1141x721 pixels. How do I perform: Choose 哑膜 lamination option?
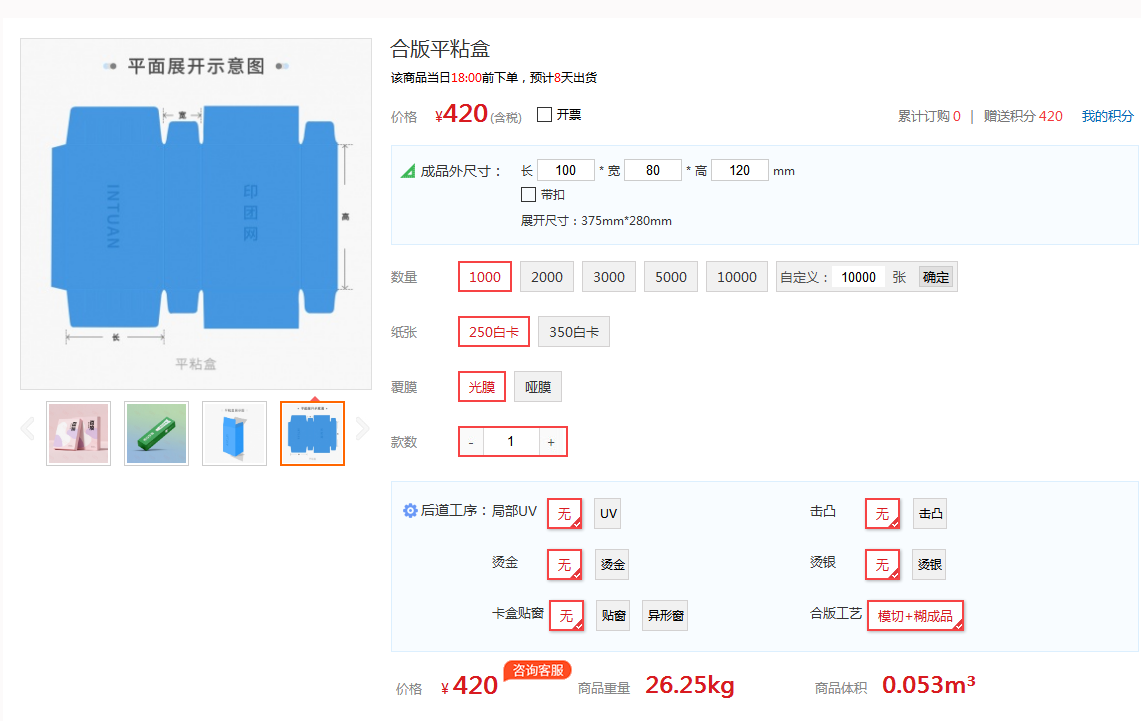click(x=538, y=387)
